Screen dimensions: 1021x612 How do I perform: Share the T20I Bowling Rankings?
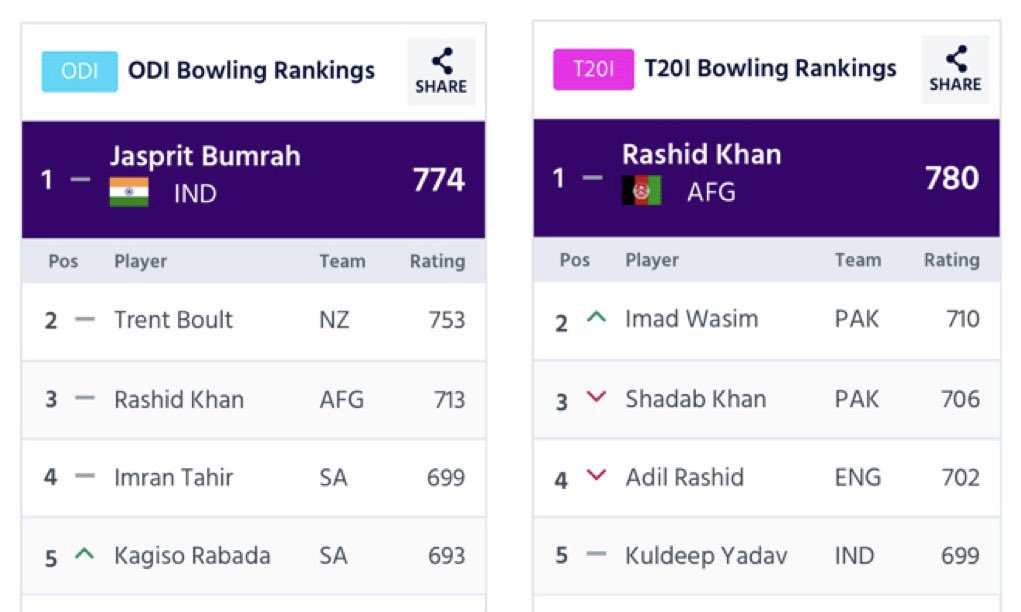pos(955,69)
